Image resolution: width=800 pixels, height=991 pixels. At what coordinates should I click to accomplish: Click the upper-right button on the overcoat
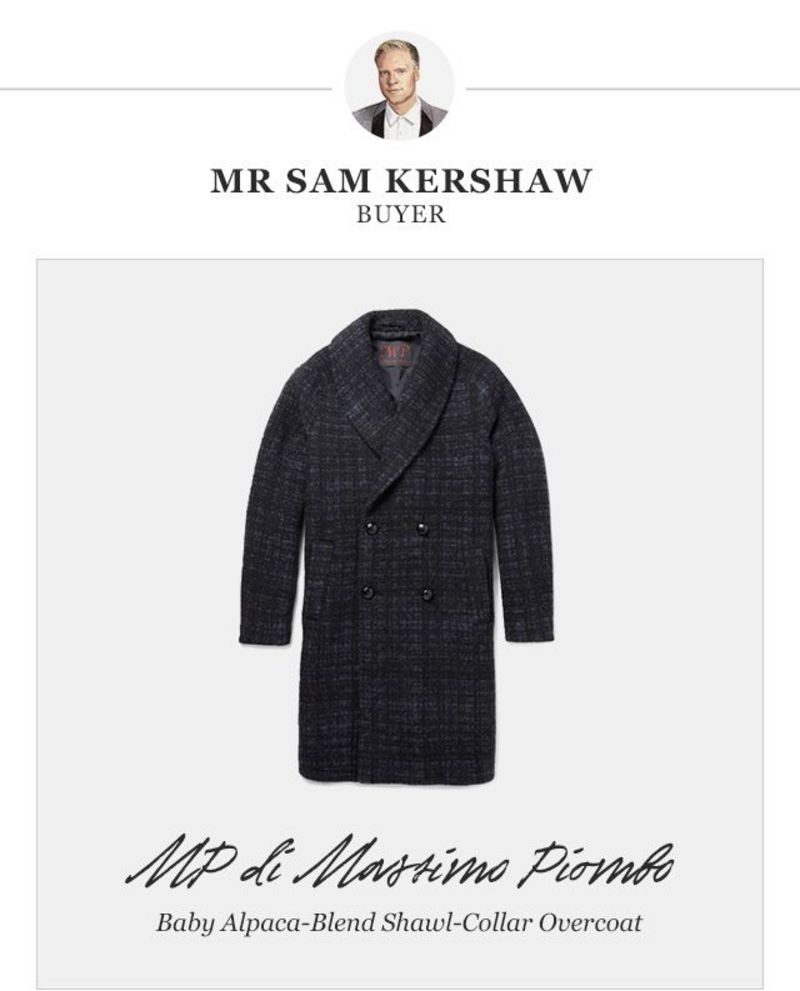point(421,528)
